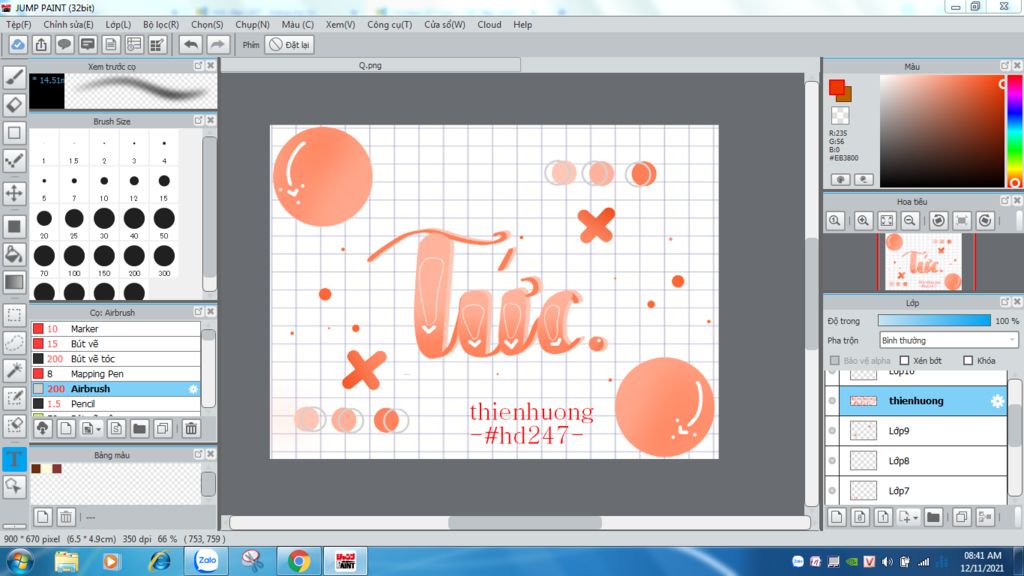Click the speech bubble toolbar icon

click(x=64, y=44)
